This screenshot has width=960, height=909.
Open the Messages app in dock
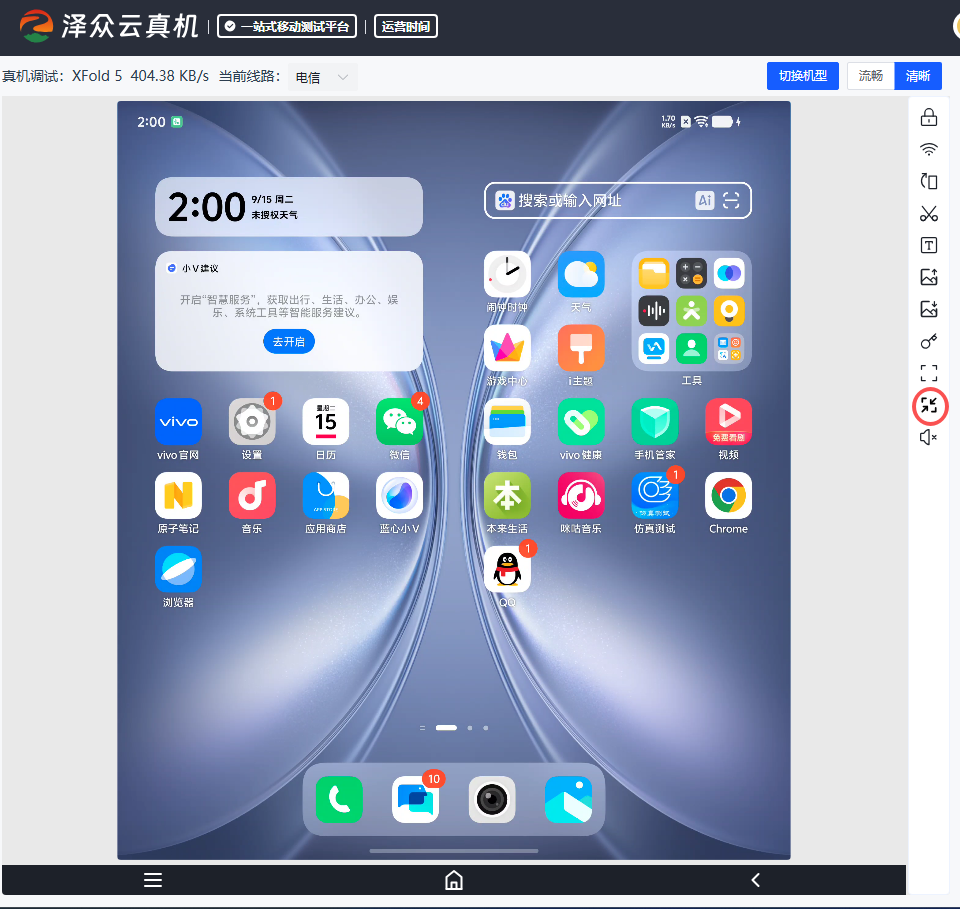coord(416,799)
